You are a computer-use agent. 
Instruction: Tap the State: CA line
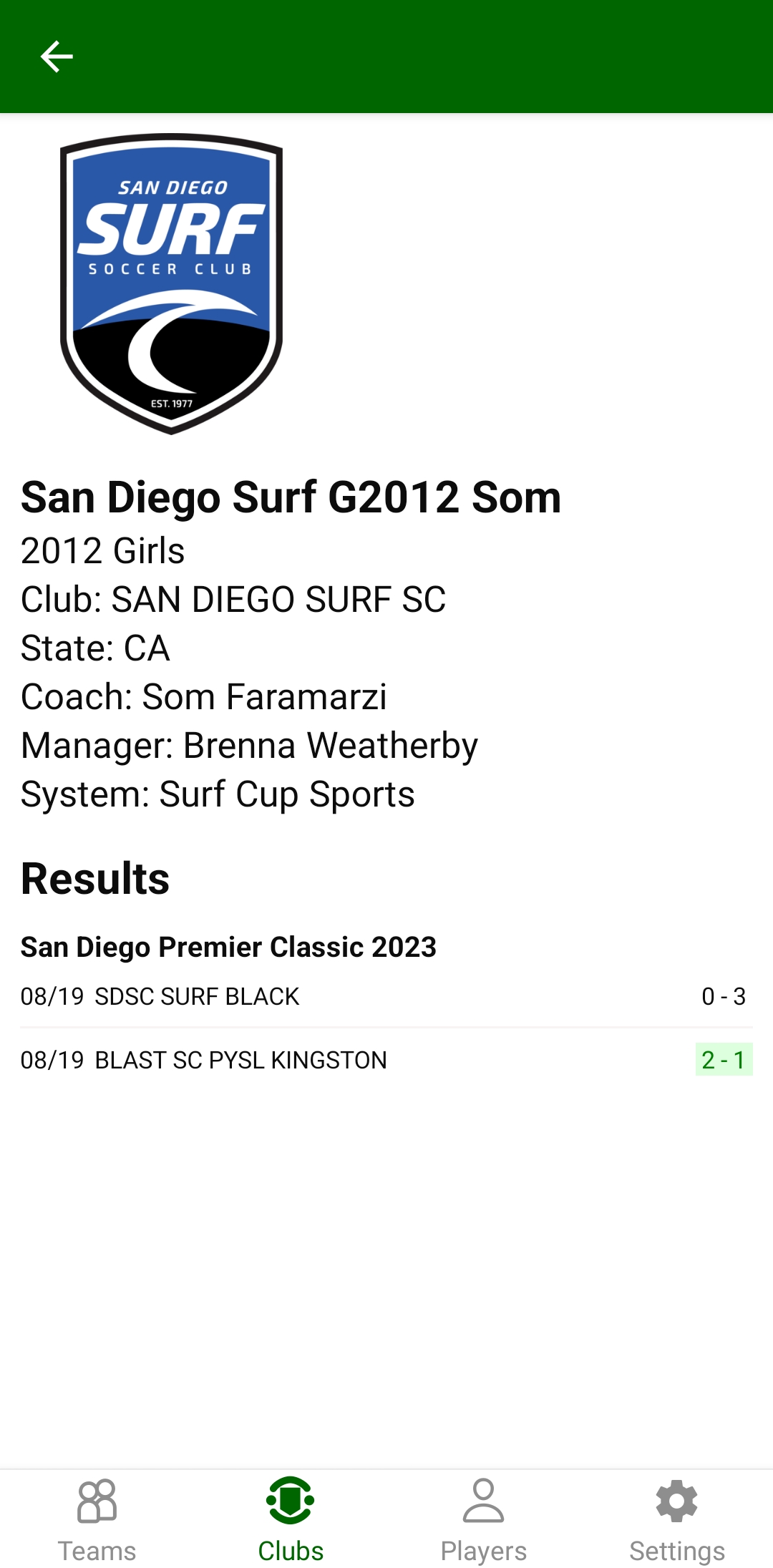tap(95, 648)
